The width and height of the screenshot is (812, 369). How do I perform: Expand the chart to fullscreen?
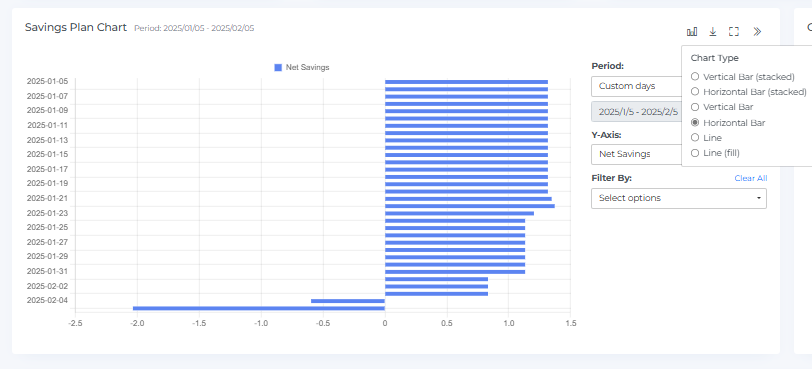tap(734, 32)
